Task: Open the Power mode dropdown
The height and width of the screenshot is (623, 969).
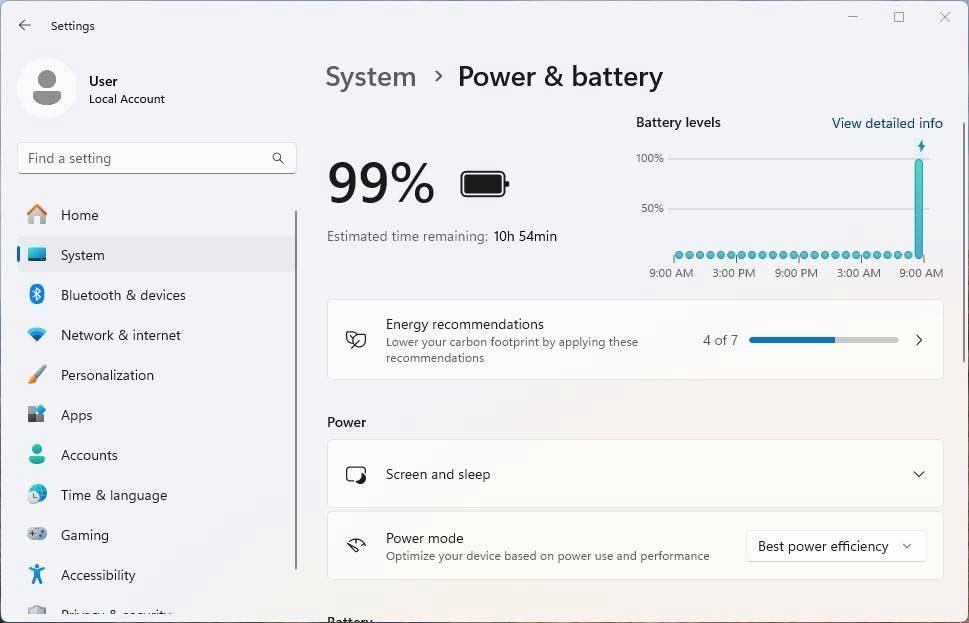Action: tap(836, 546)
